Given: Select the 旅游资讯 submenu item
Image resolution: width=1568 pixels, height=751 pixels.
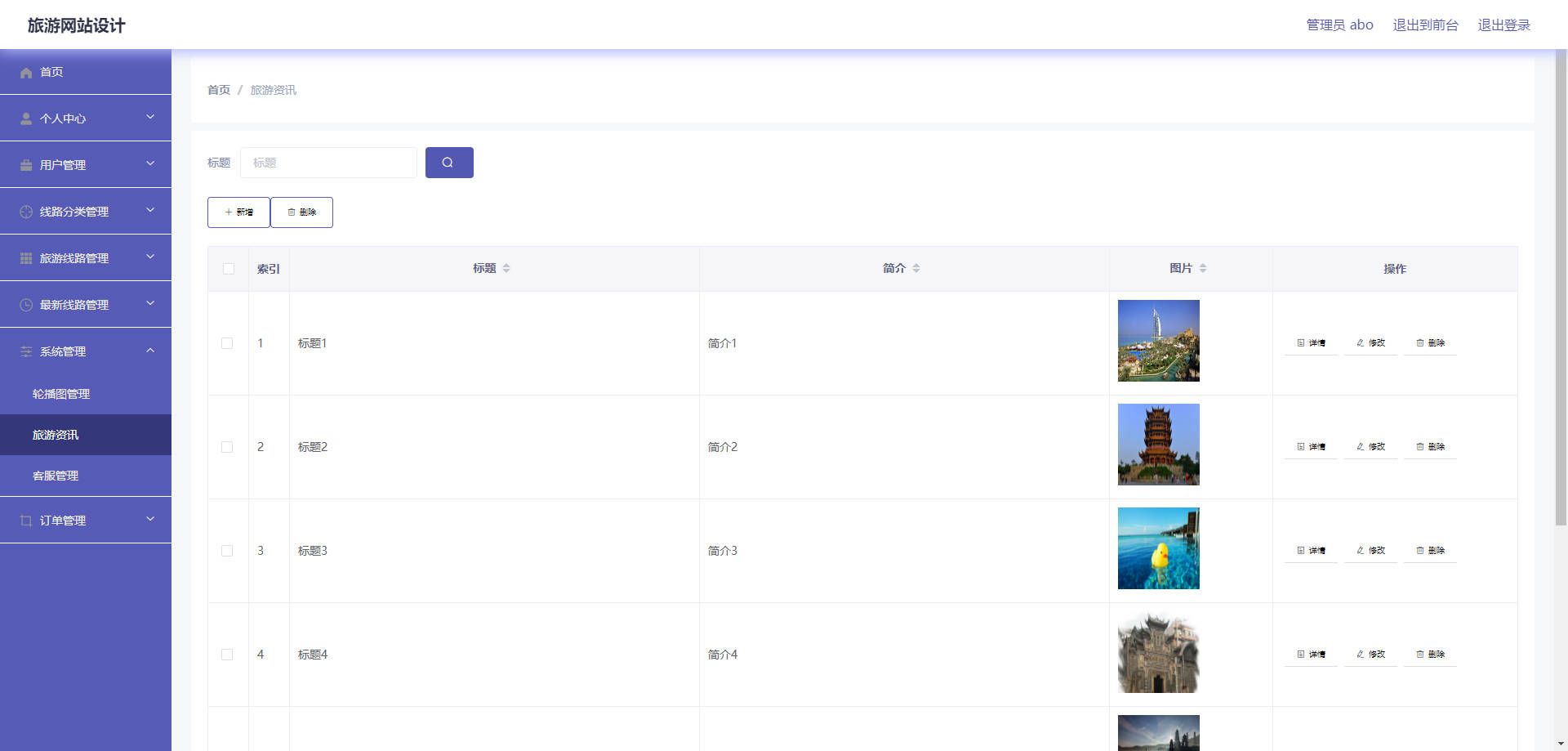Looking at the screenshot, I should coord(86,435).
